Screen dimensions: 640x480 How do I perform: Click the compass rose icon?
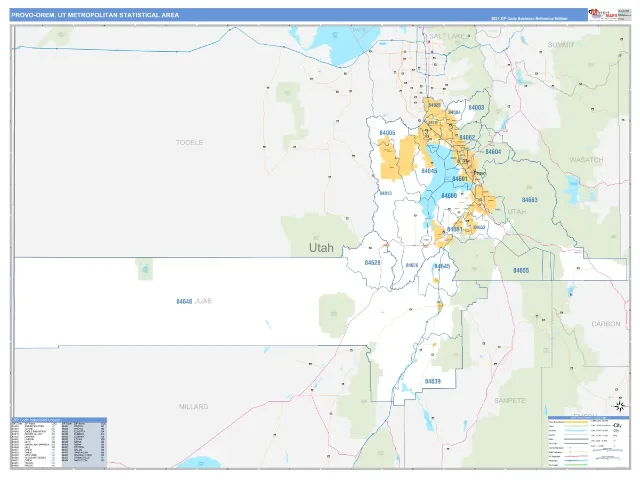pos(620,406)
